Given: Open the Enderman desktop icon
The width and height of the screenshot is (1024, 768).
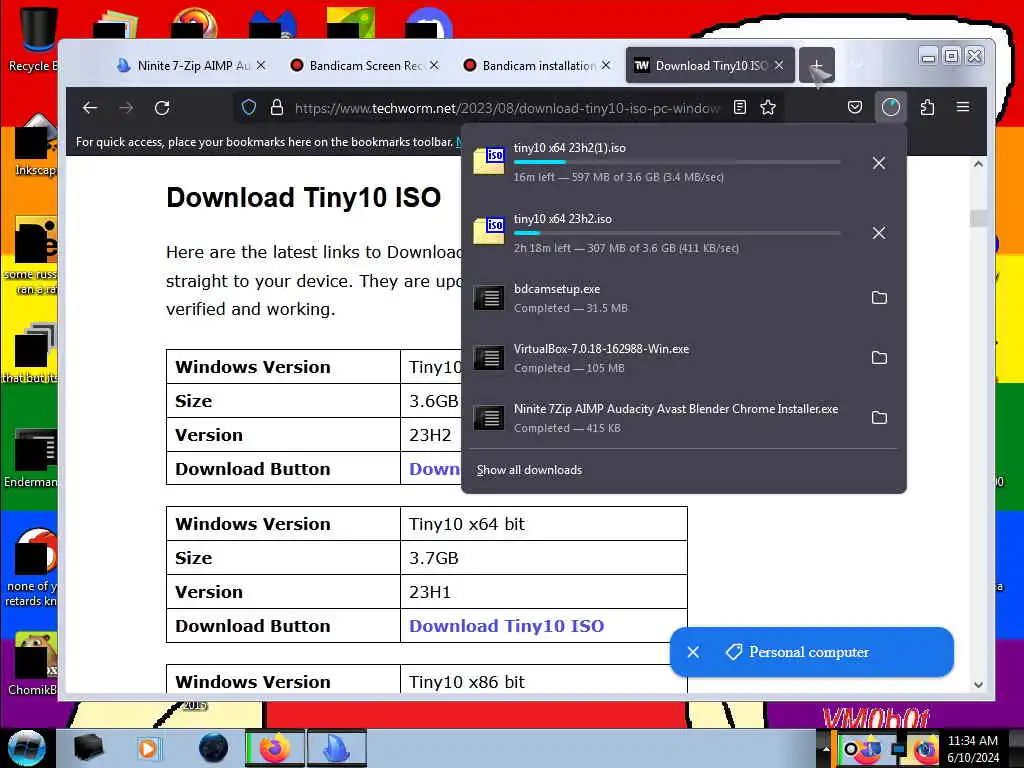Looking at the screenshot, I should coord(31,458).
